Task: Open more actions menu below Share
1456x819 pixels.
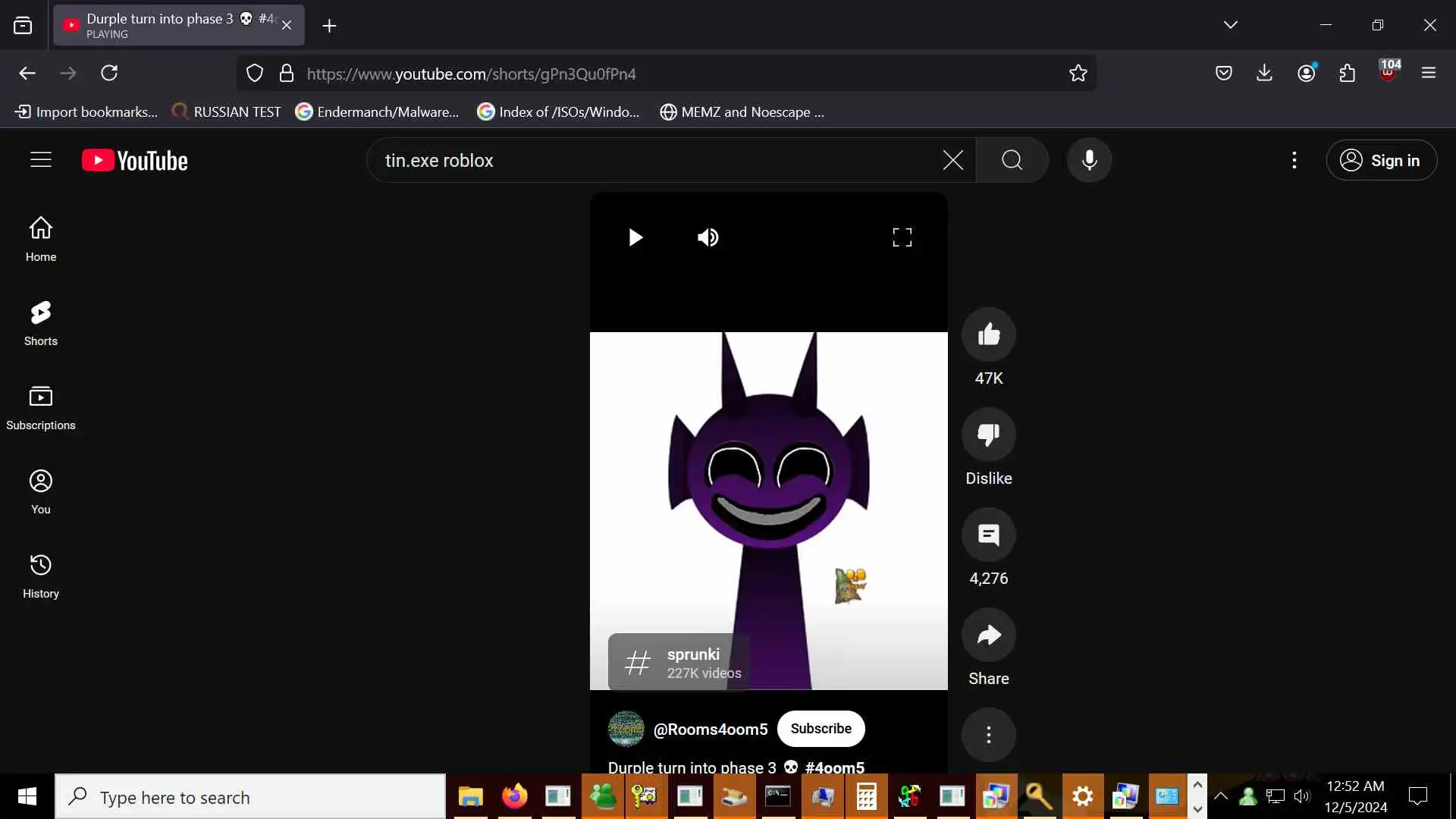Action: point(988,735)
